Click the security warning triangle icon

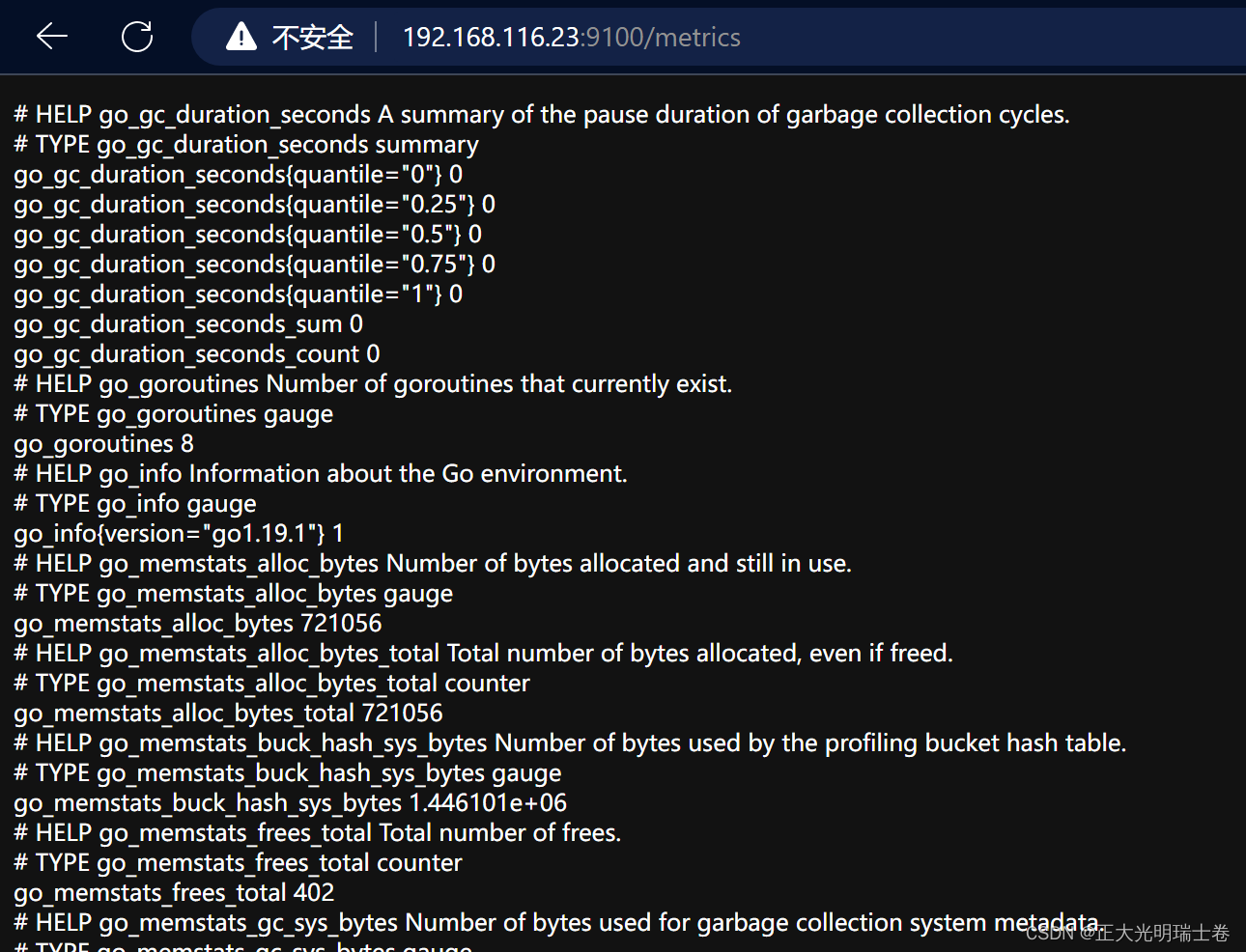click(x=240, y=36)
